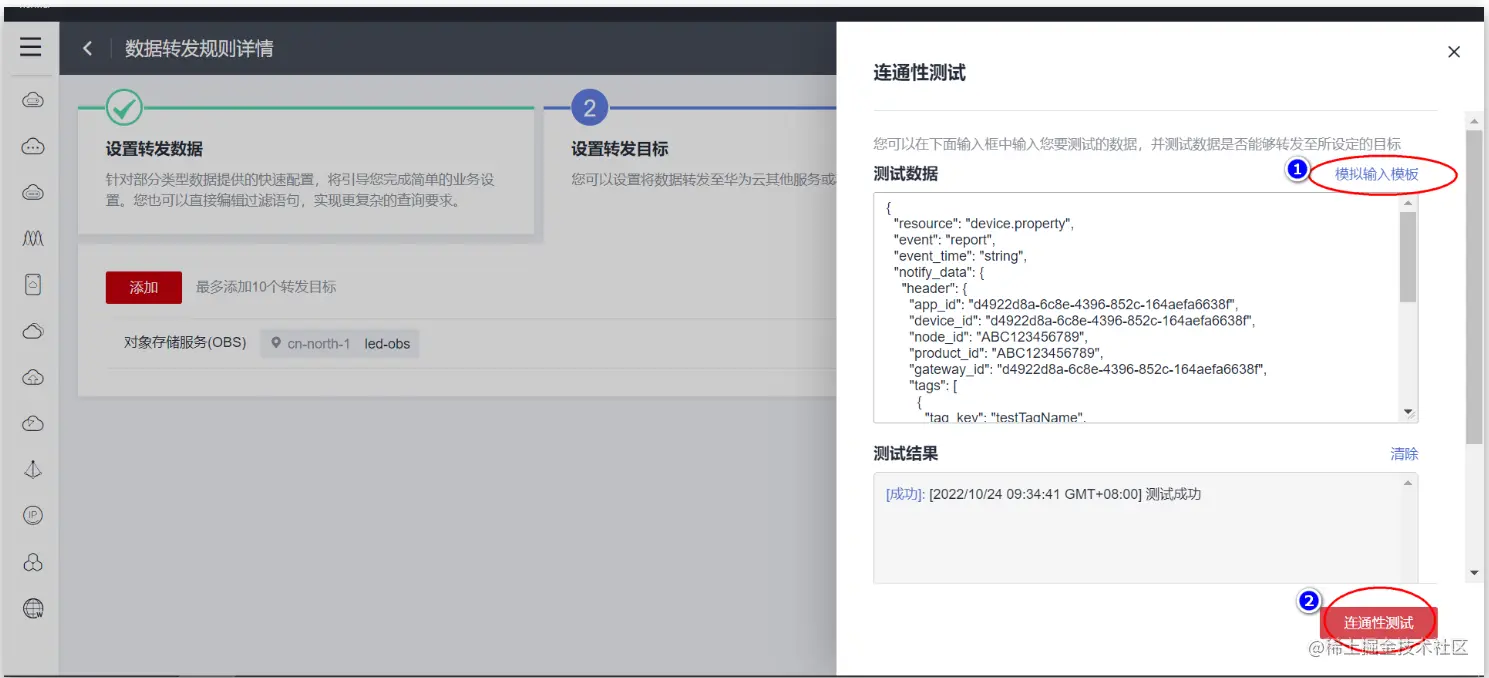Click the location pin next to cn-north-1

[276, 343]
